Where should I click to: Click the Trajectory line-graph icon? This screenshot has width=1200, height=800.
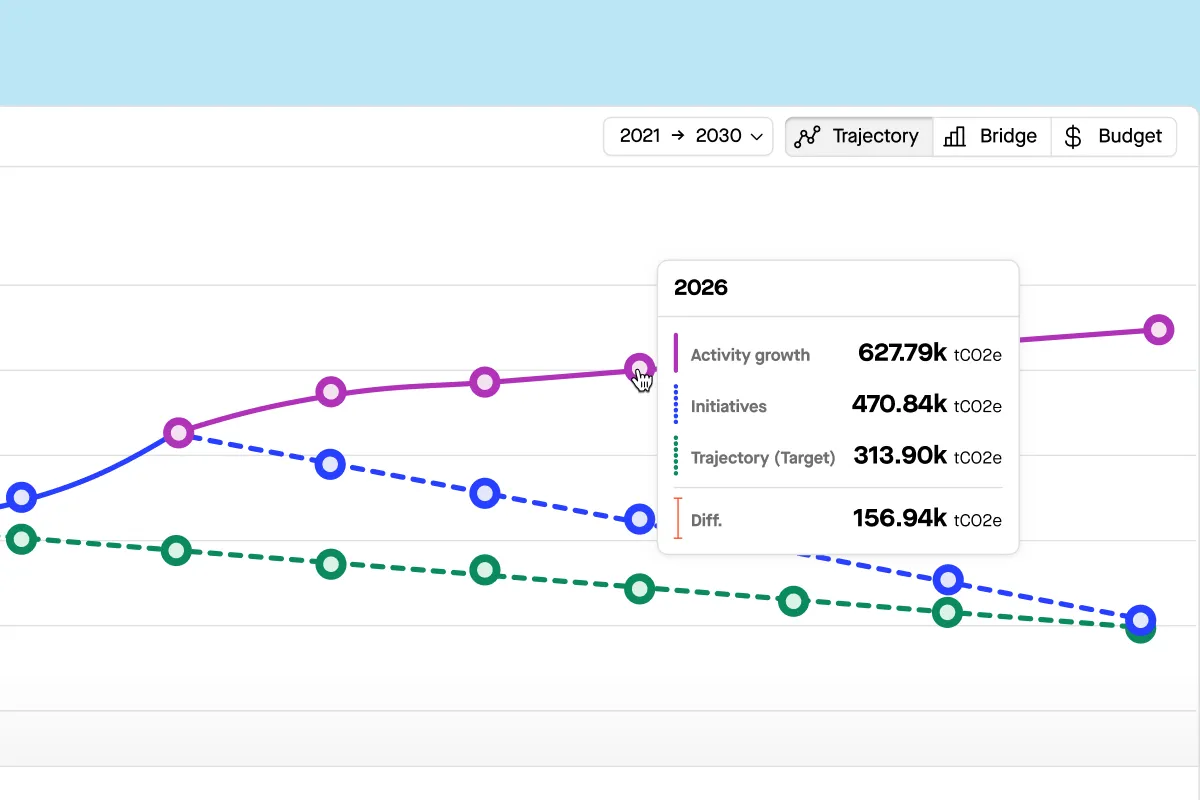pyautogui.click(x=807, y=137)
